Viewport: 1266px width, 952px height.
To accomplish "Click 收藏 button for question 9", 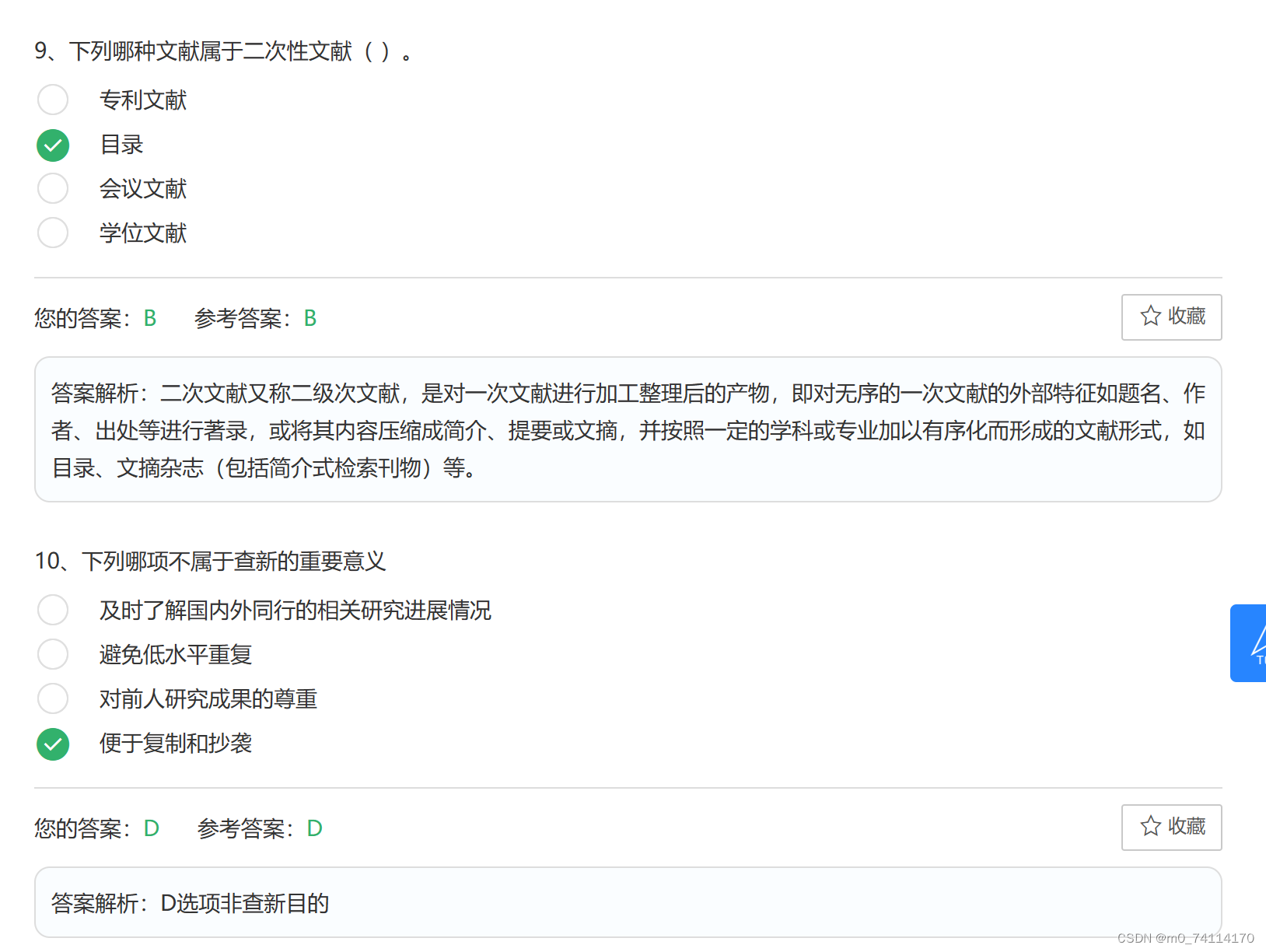I will coord(1171,317).
